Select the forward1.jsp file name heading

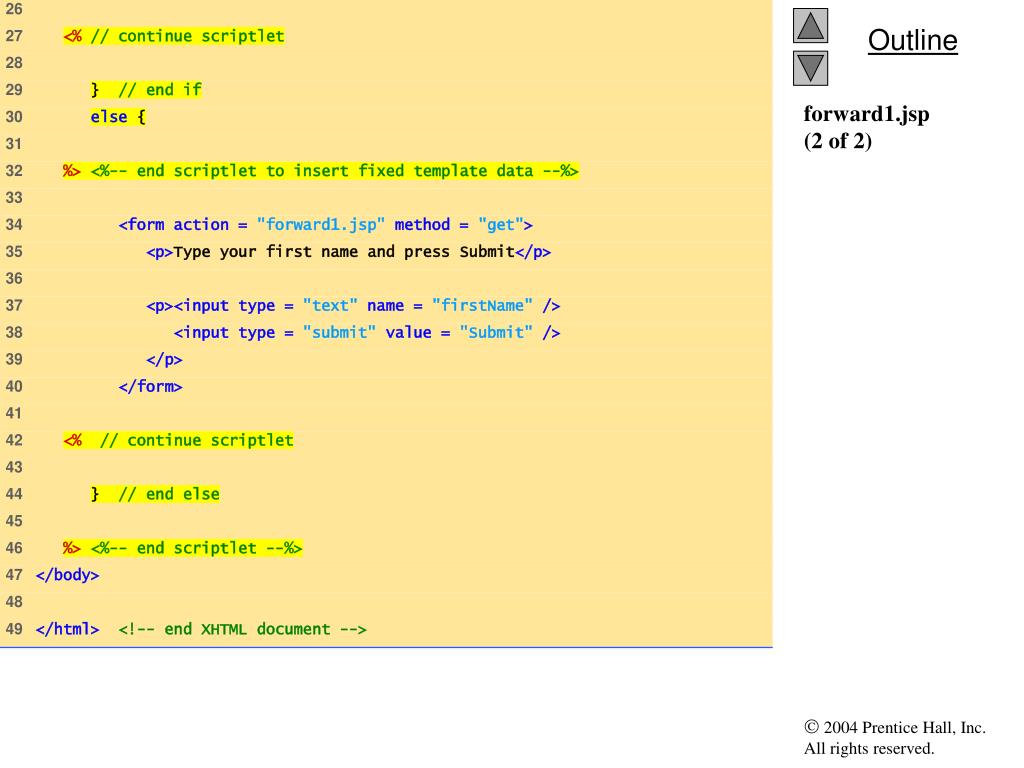(866, 114)
